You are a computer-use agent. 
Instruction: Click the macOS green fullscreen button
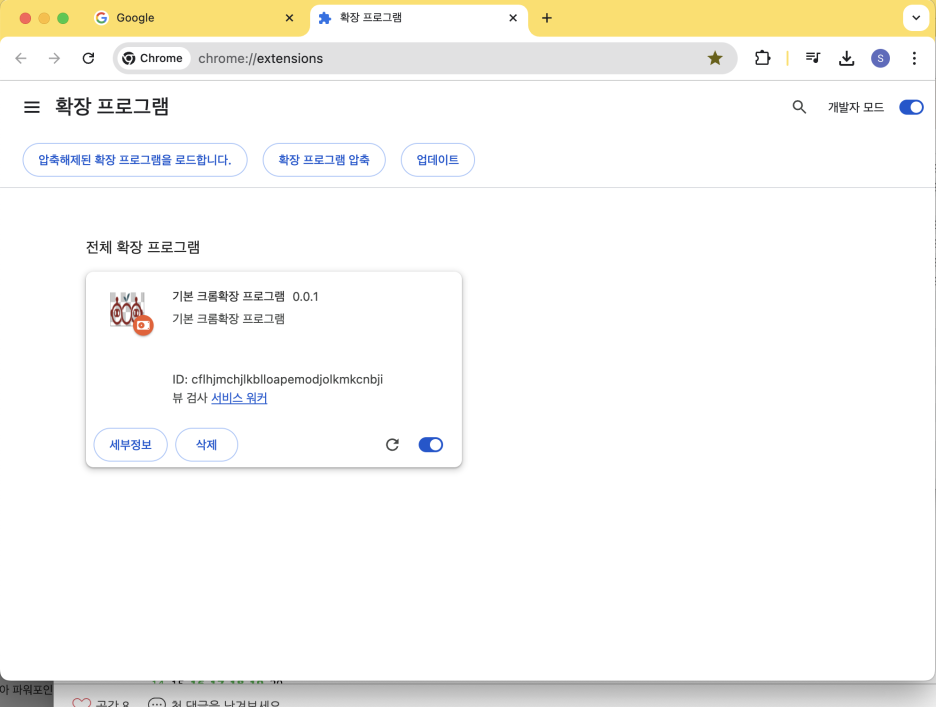[x=63, y=18]
